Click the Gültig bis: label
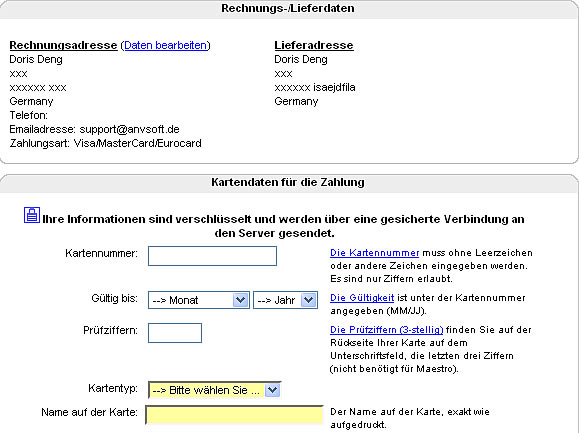Image resolution: width=579 pixels, height=433 pixels. (x=114, y=298)
